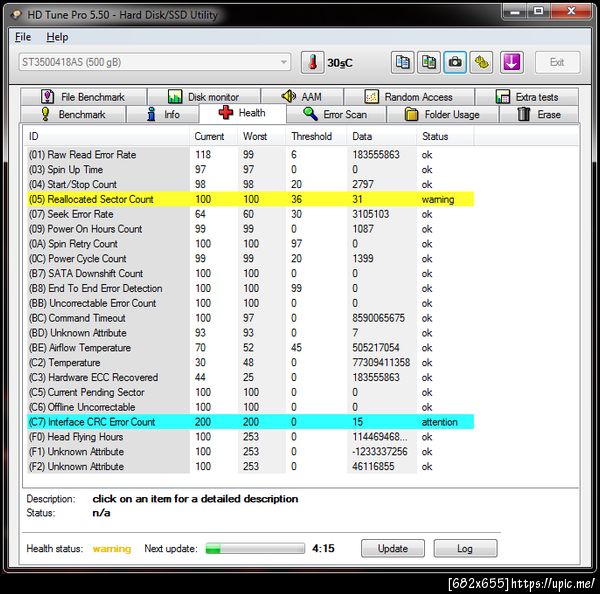Click the Status column header
This screenshot has width=600, height=594.
[x=445, y=136]
